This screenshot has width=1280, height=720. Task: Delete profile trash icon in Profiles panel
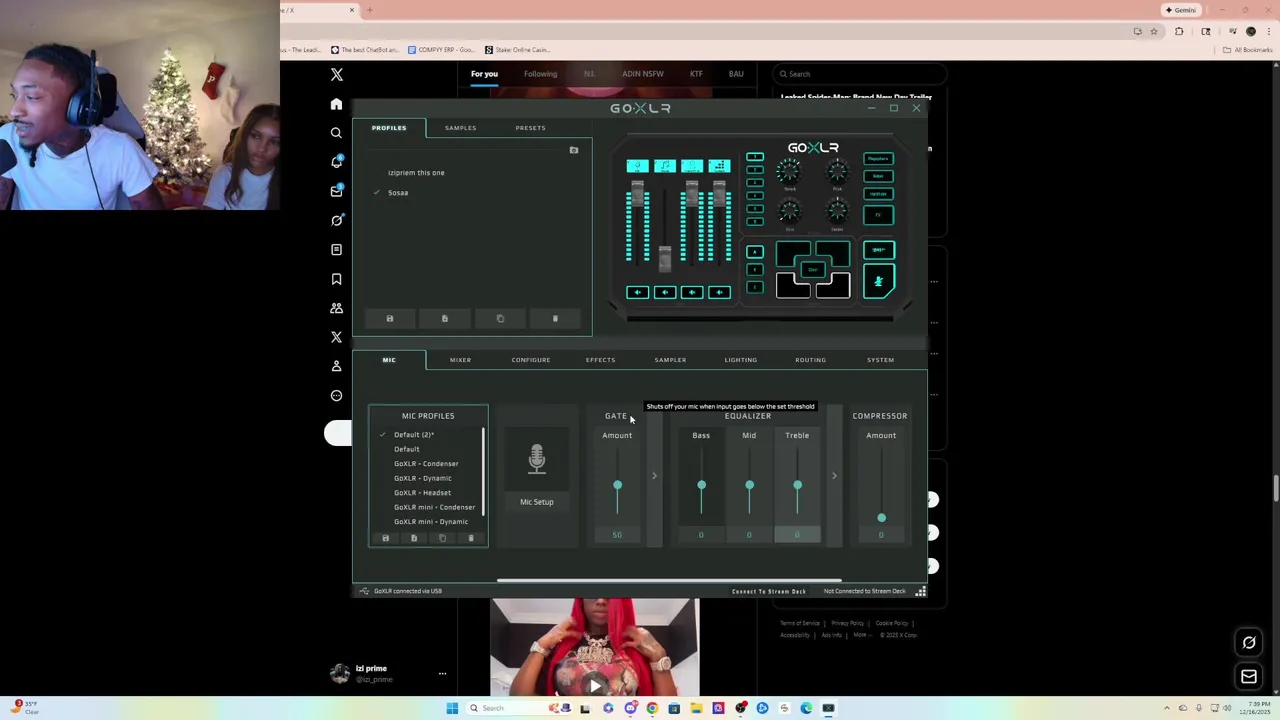(x=555, y=319)
